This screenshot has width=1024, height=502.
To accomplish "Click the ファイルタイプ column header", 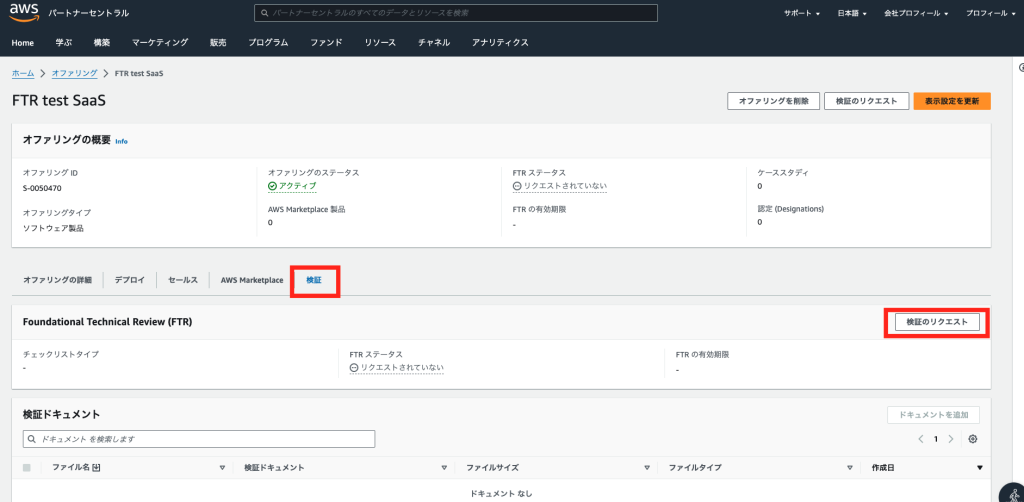I will 696,467.
